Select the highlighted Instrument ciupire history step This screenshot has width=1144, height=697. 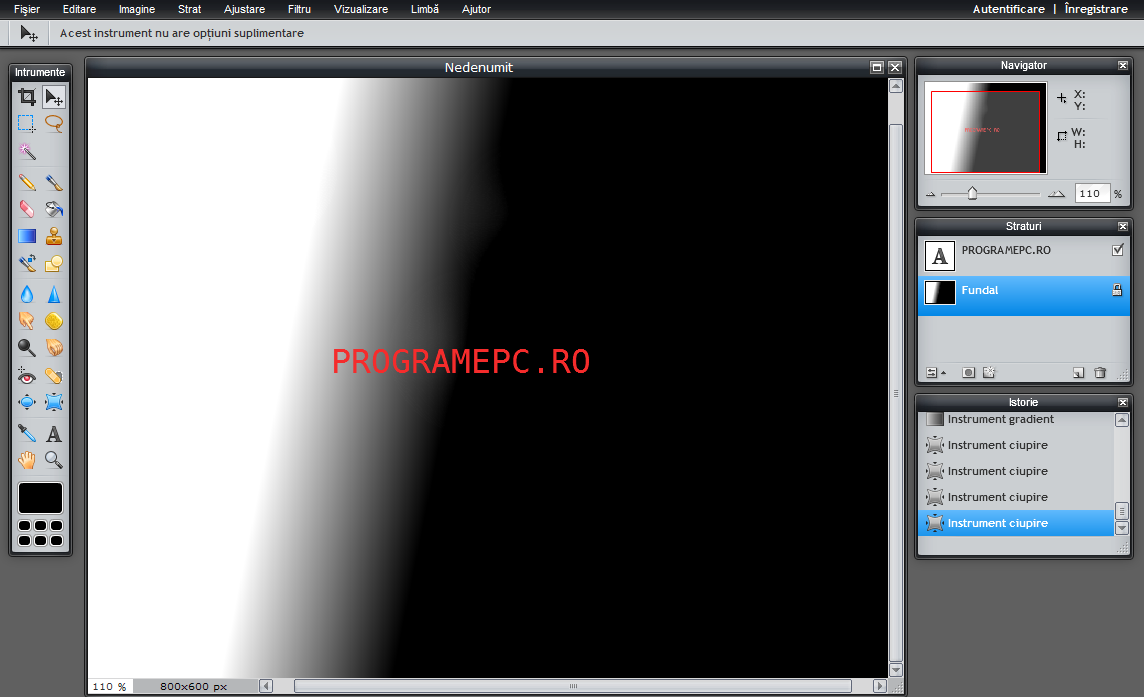click(1016, 523)
